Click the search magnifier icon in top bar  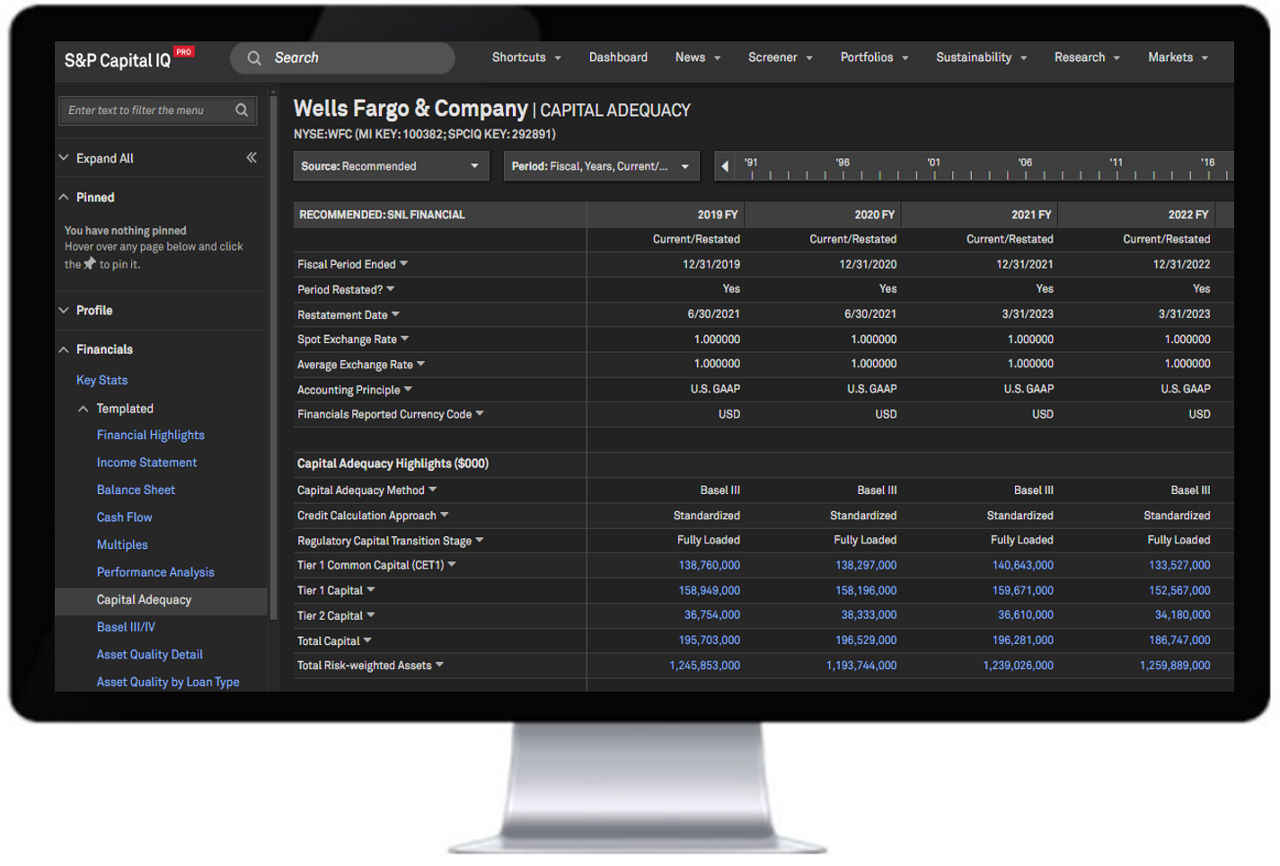(x=255, y=58)
